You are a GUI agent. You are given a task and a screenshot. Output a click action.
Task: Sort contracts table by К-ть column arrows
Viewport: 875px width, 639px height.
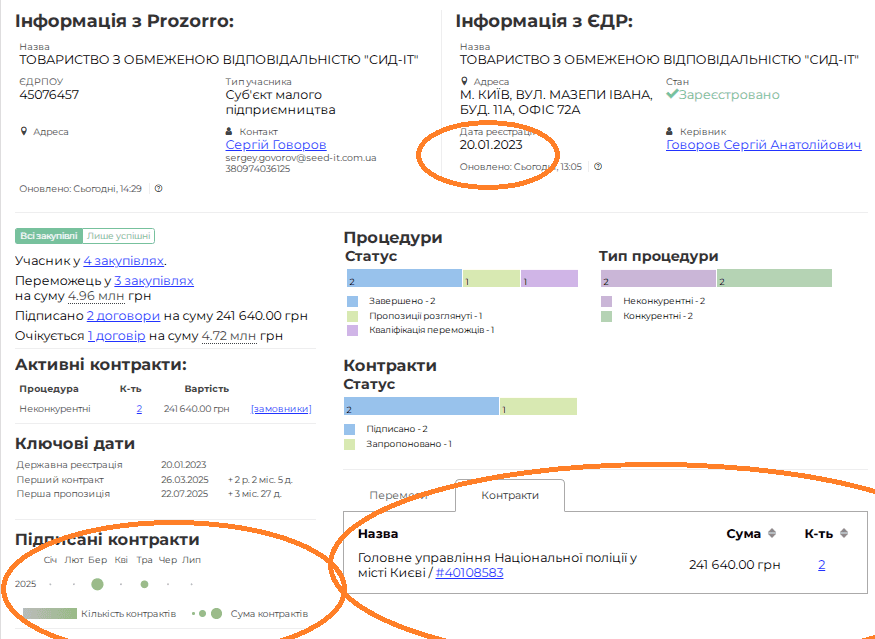[843, 534]
